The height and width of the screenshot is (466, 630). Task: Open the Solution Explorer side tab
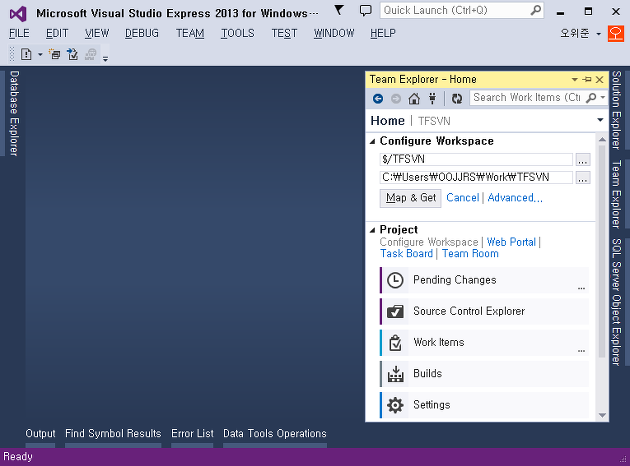(616, 110)
